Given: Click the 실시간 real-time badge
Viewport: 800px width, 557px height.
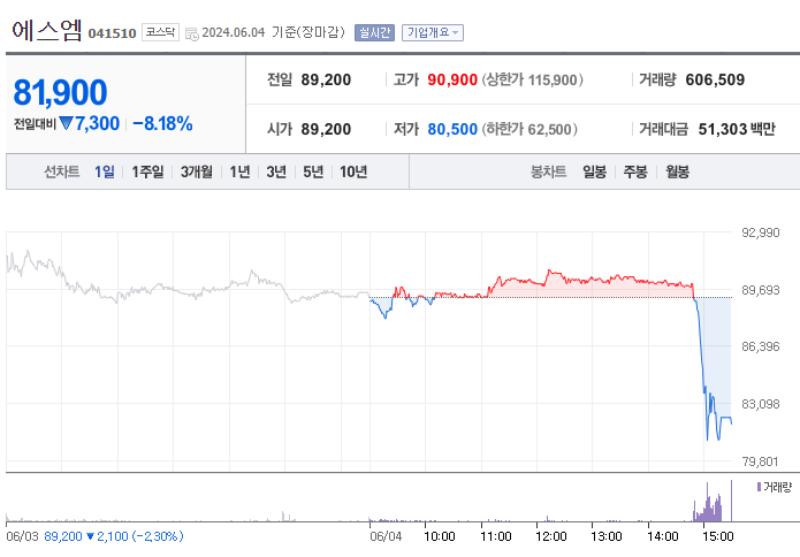Looking at the screenshot, I should (375, 32).
